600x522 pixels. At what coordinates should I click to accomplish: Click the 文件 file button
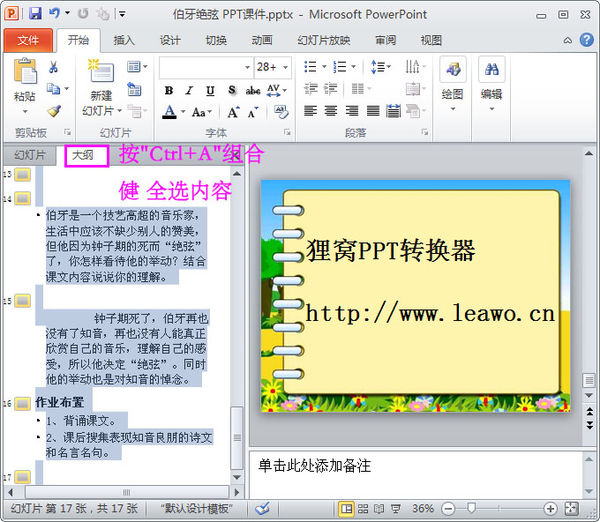click(x=28, y=40)
